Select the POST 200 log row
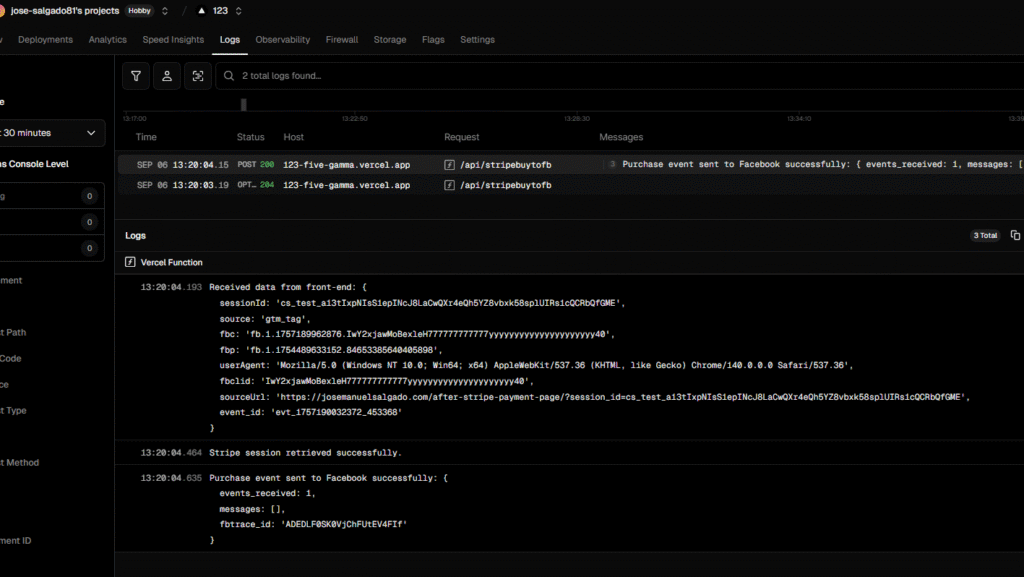This screenshot has width=1024, height=577. click(x=360, y=164)
